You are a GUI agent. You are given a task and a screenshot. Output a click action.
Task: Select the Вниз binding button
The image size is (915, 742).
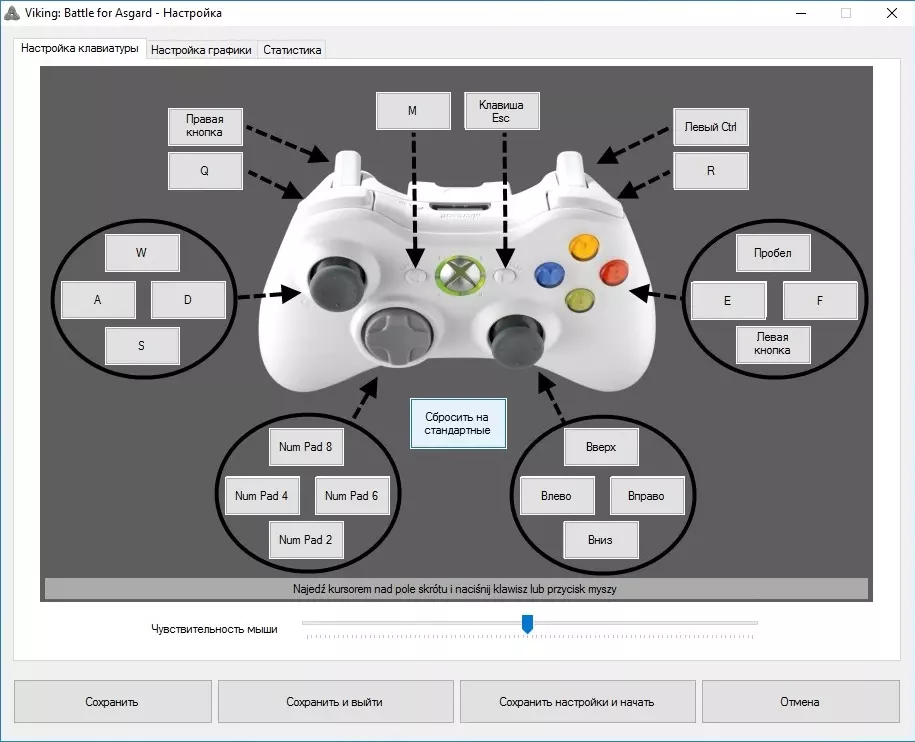[601, 540]
